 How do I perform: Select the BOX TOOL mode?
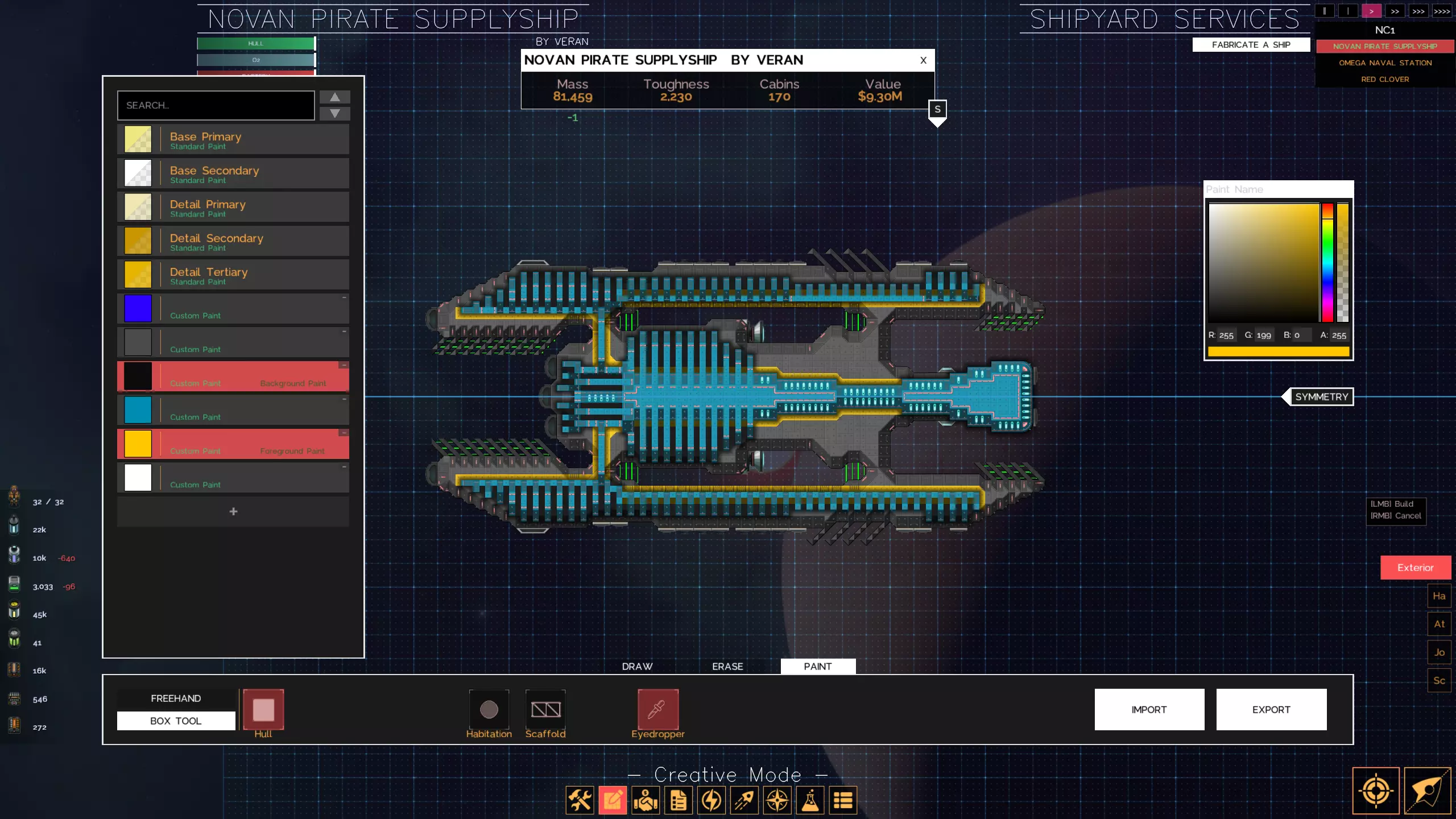(x=176, y=721)
